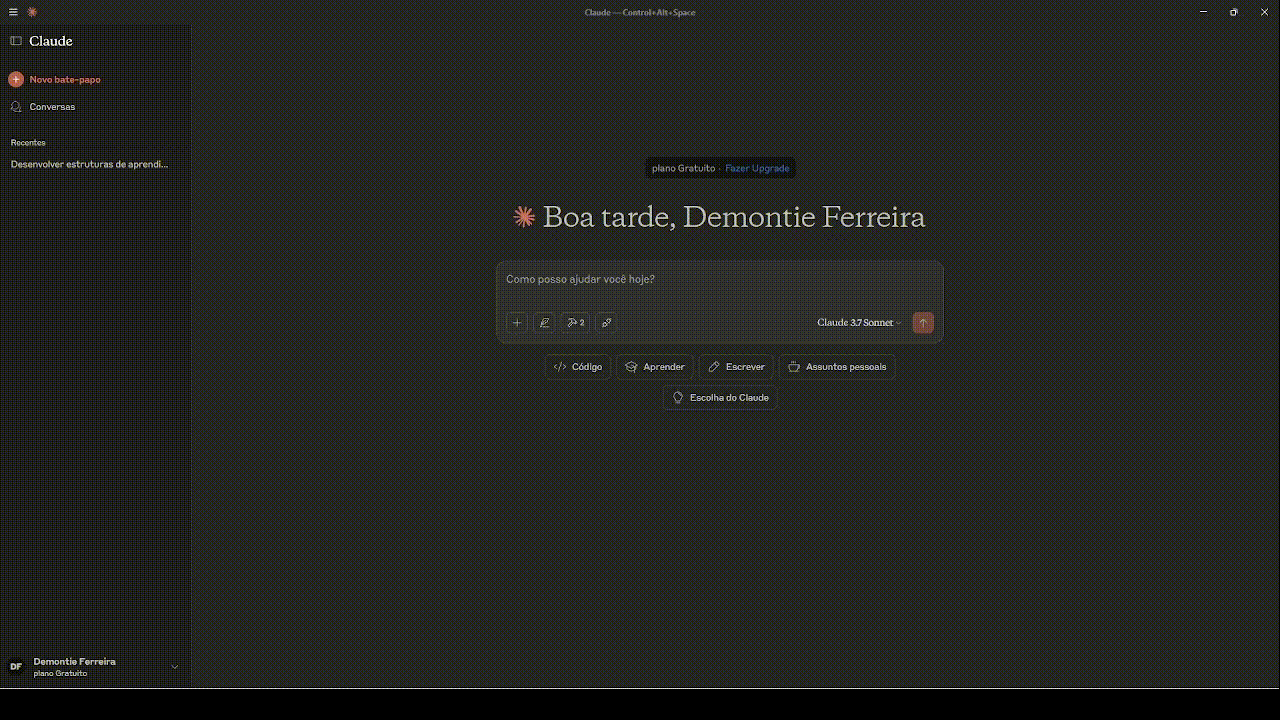Viewport: 1280px width, 720px height.
Task: Click the plano Gratuito label above greeting
Action: tap(683, 168)
